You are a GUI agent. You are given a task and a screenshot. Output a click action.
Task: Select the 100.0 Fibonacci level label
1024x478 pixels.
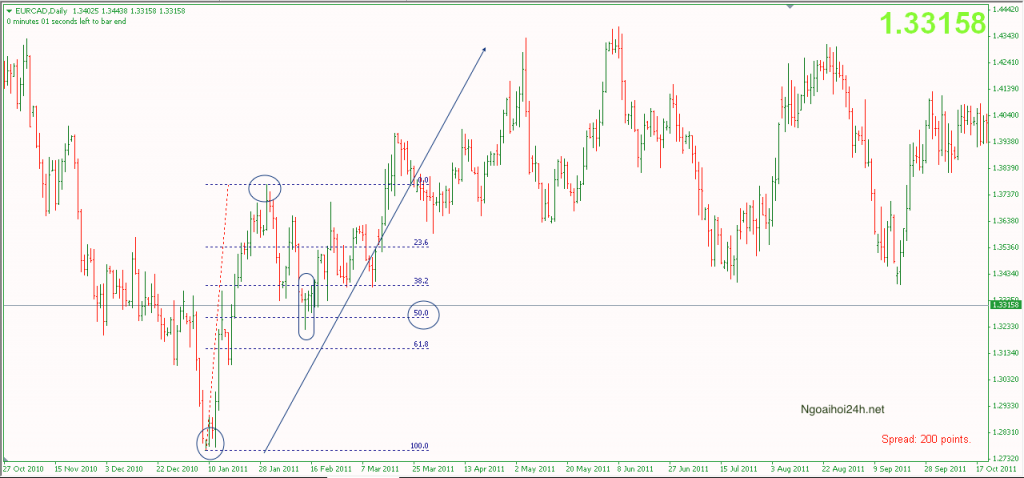click(x=419, y=446)
